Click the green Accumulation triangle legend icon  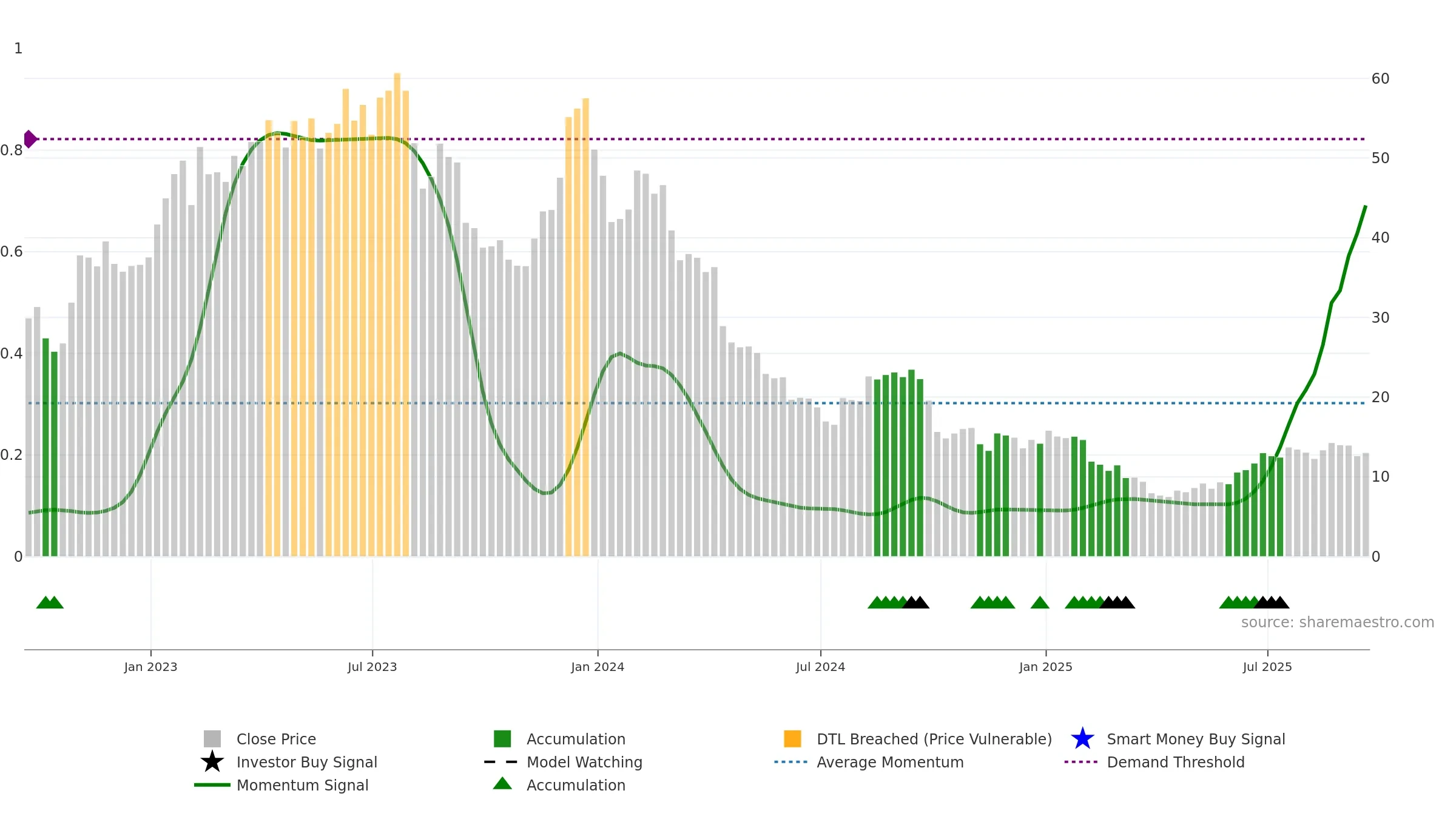(x=502, y=783)
